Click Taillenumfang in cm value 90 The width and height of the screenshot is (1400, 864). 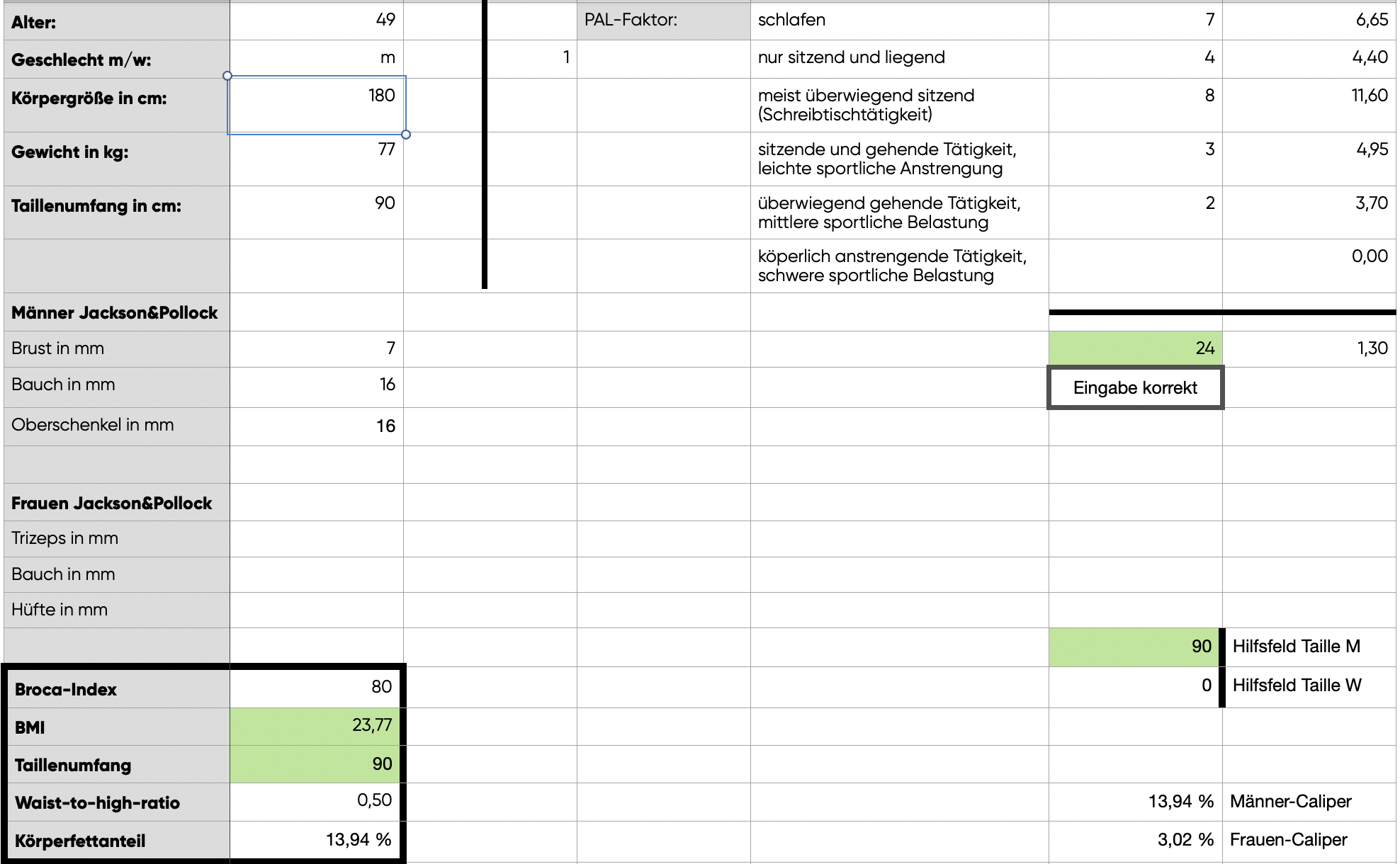click(316, 212)
